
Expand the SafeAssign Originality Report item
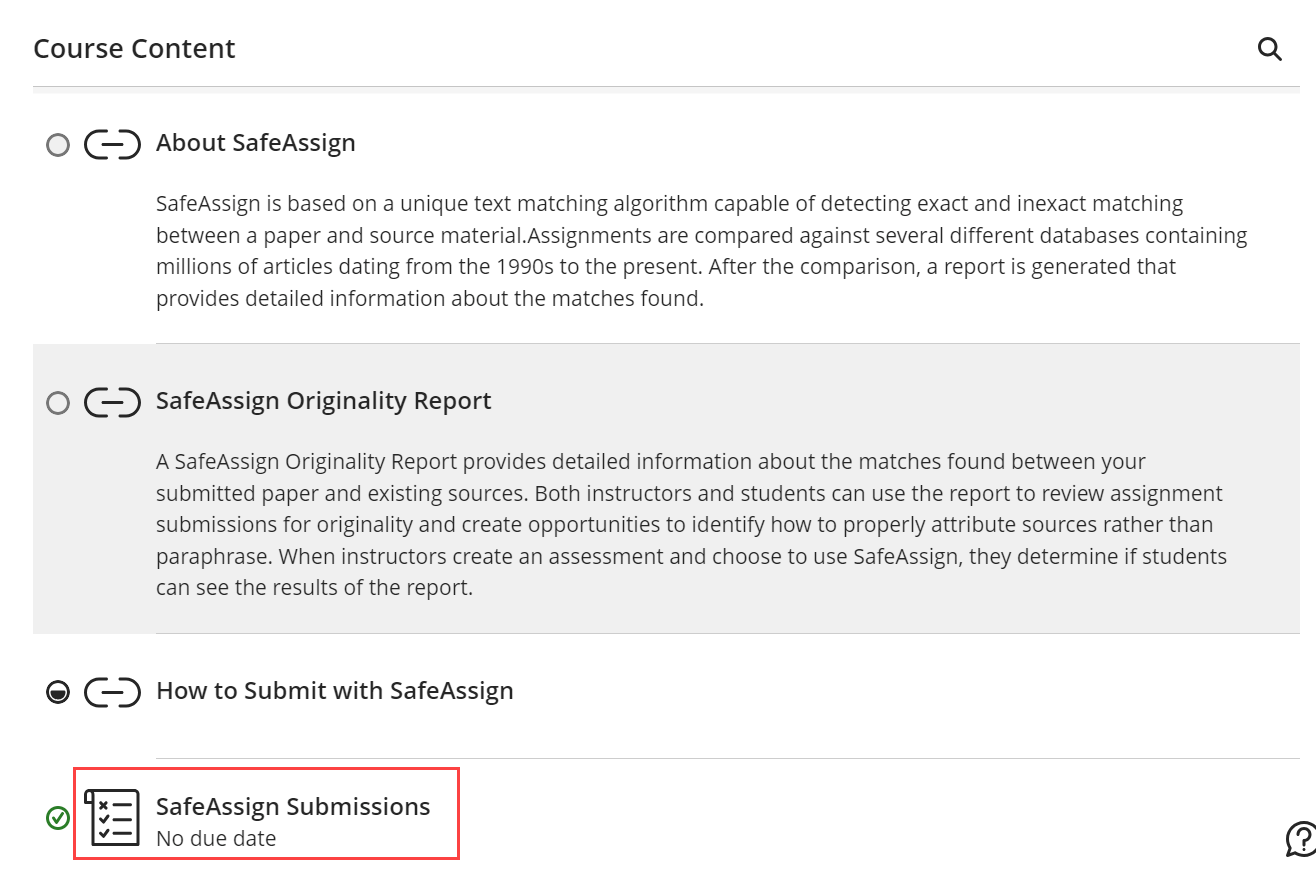coord(322,400)
